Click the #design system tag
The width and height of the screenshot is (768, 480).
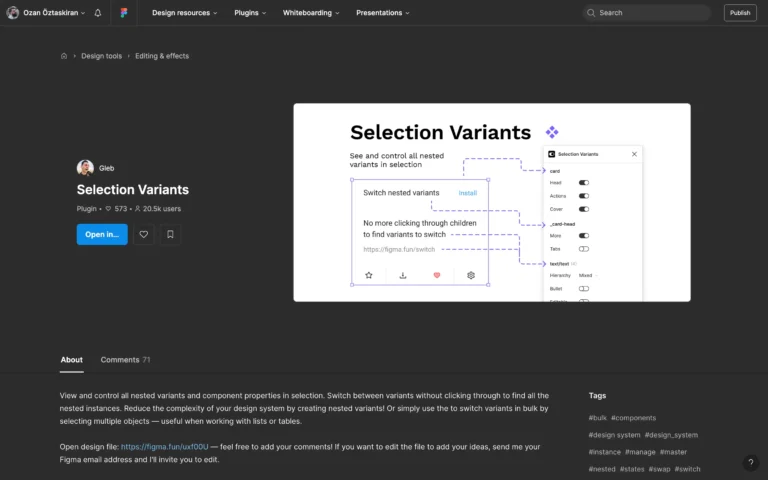pos(614,435)
